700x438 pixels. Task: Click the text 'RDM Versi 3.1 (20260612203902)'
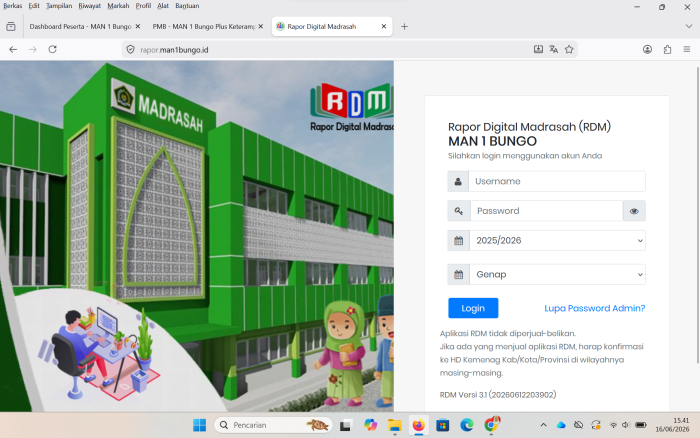[498, 395]
